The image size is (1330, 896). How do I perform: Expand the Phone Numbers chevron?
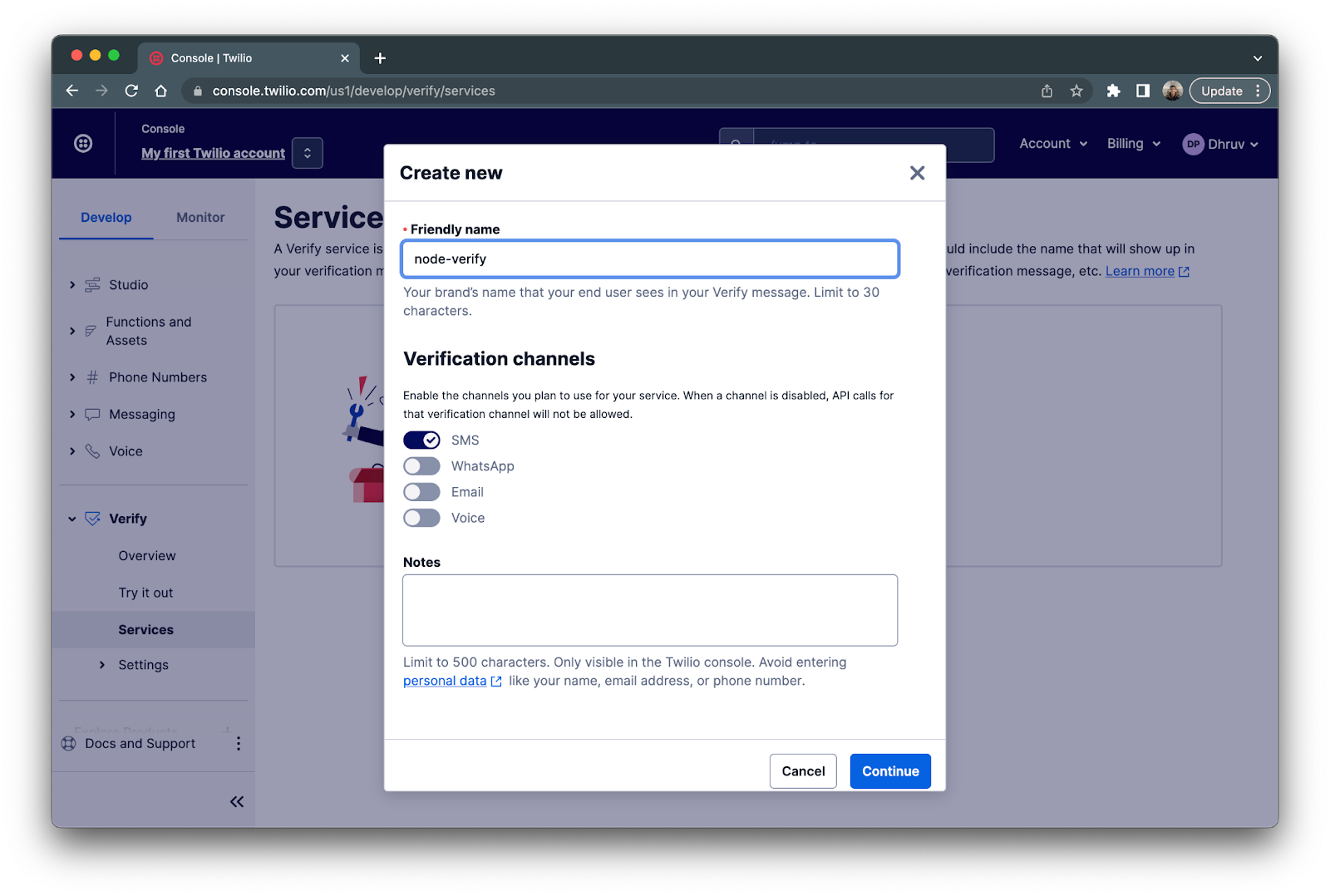tap(72, 377)
